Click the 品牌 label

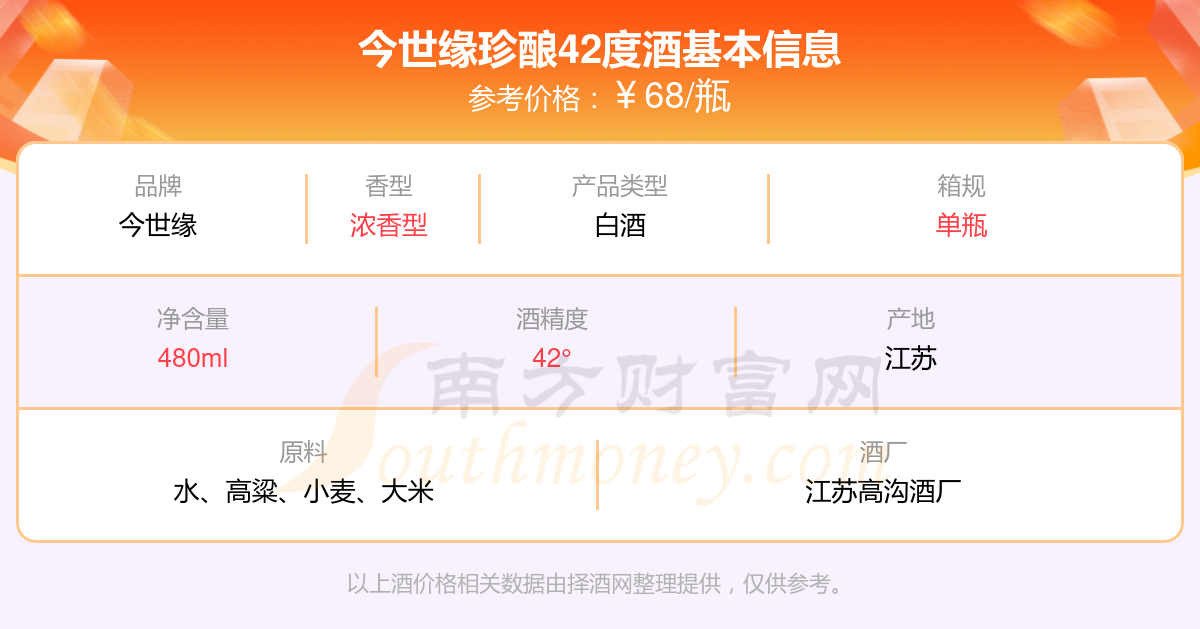click(x=158, y=186)
